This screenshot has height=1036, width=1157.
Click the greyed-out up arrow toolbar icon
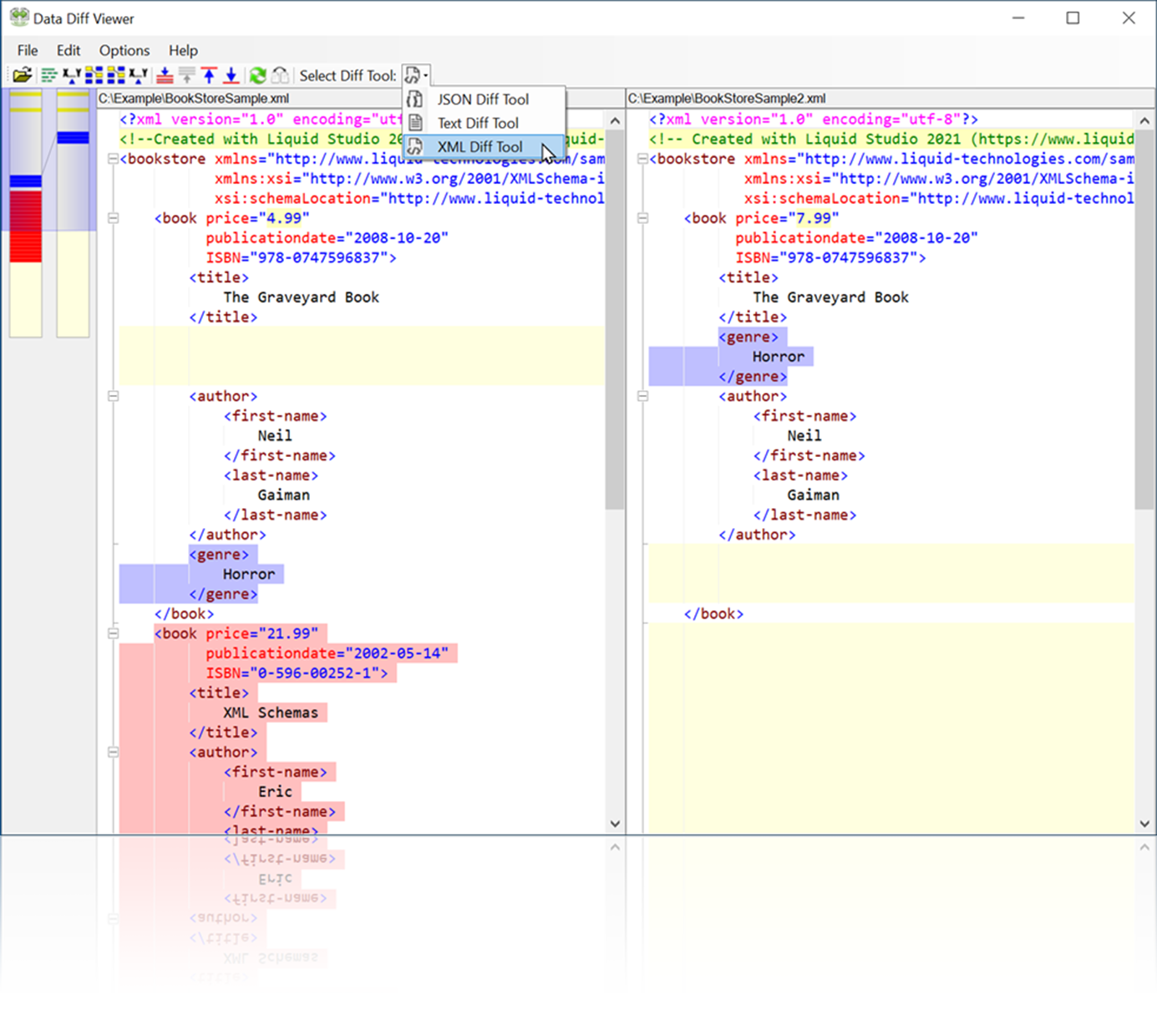[187, 75]
